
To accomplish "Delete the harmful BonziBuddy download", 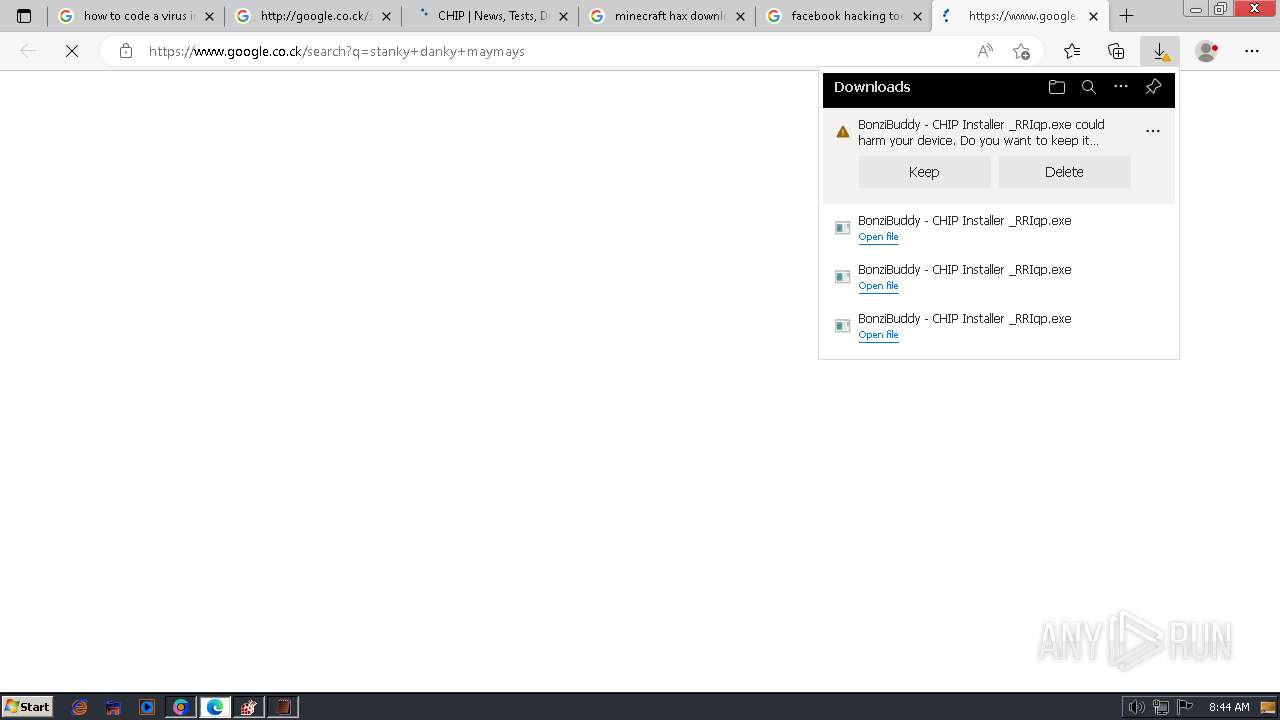I will pyautogui.click(x=1064, y=172).
